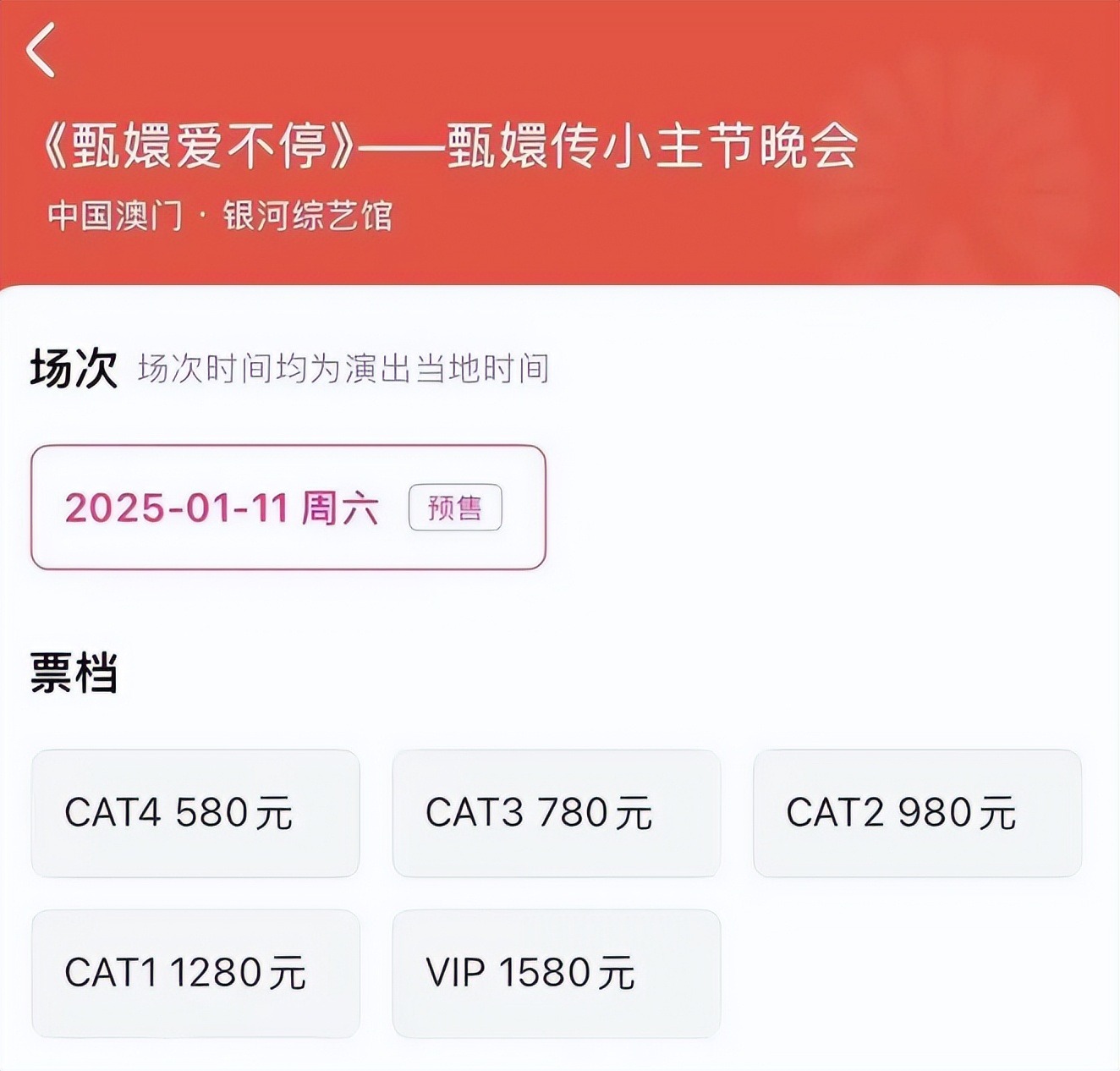Screen dimensions: 1120x1071
Task: Choose the VIP 1580元 ticket tier
Action: click(557, 973)
